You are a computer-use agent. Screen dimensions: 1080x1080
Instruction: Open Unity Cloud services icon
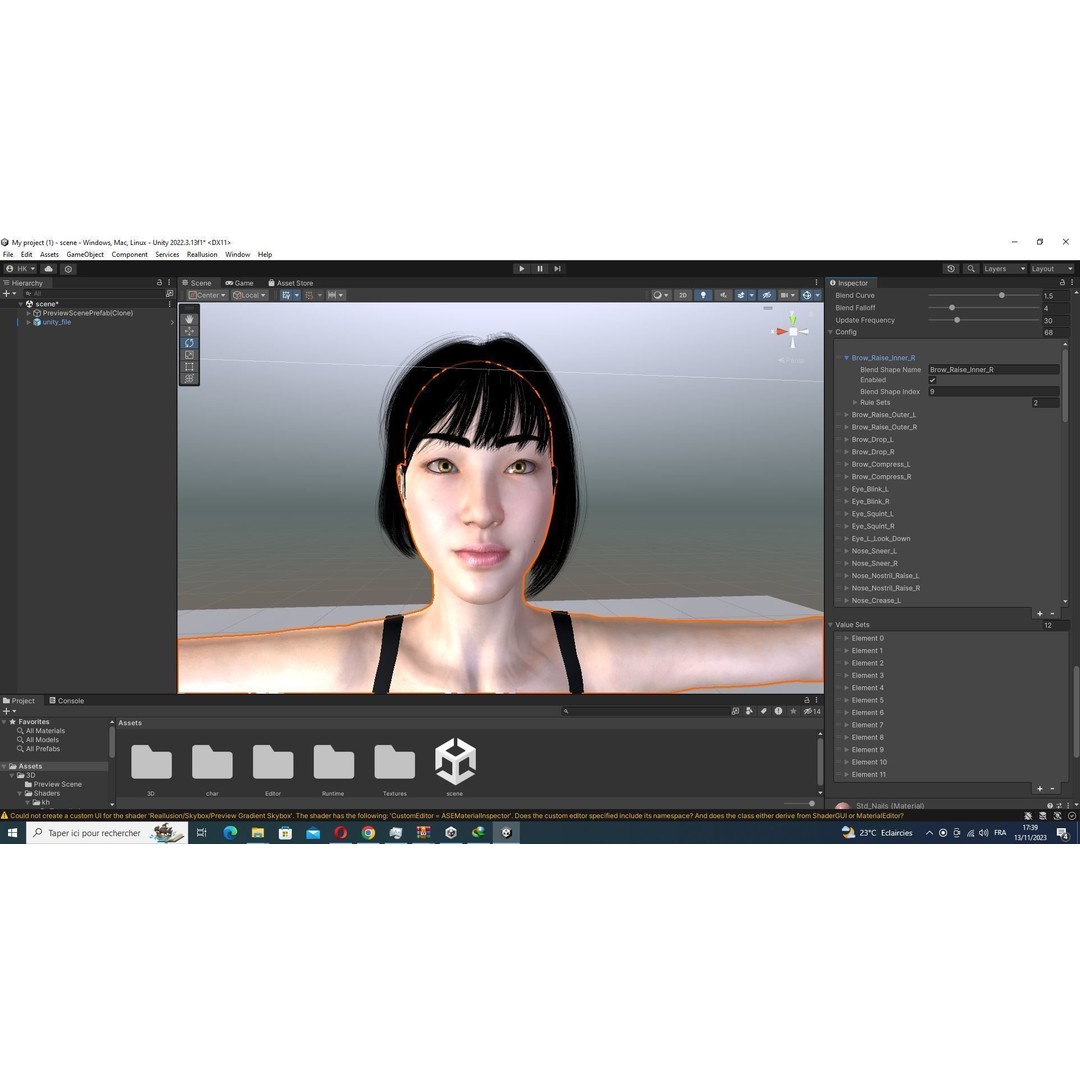[48, 269]
